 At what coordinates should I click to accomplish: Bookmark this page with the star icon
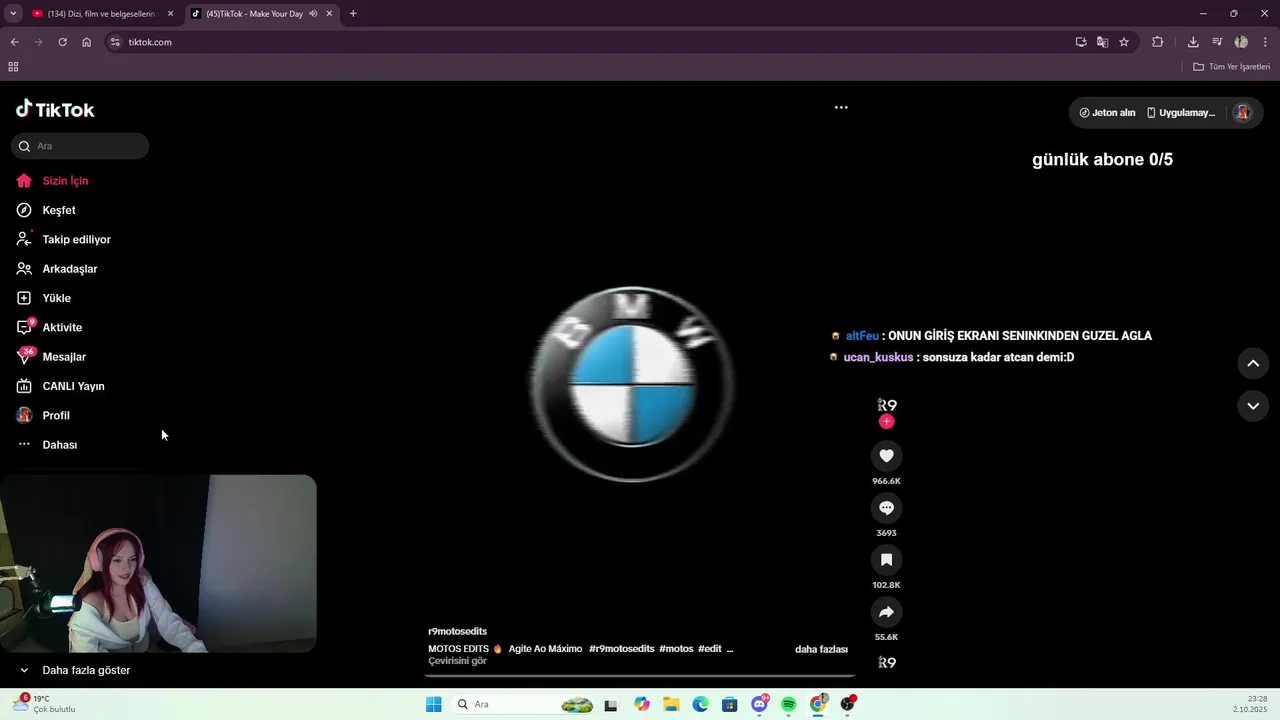click(1124, 42)
